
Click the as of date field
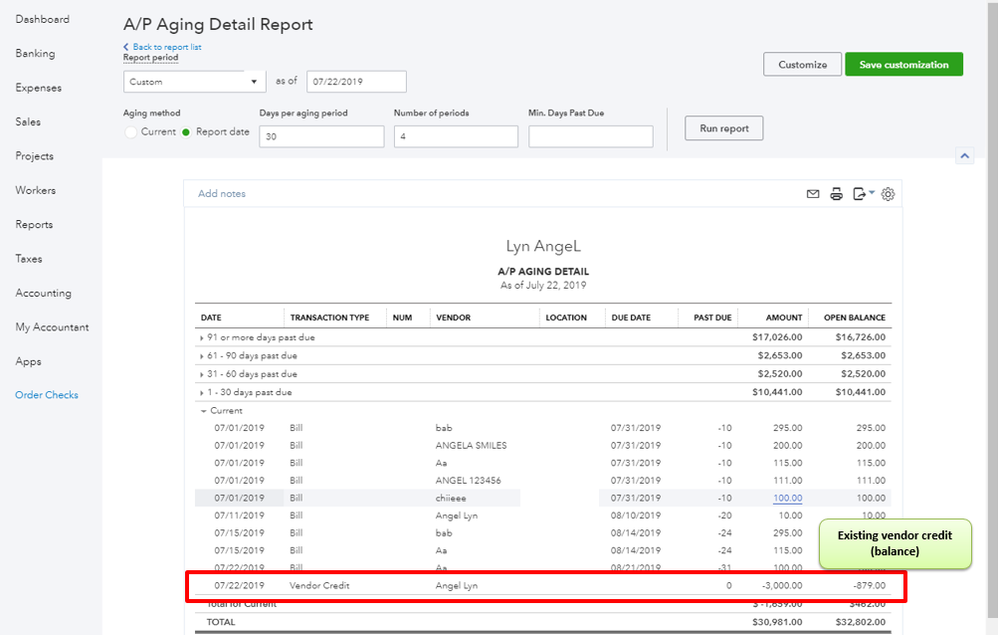(x=356, y=81)
